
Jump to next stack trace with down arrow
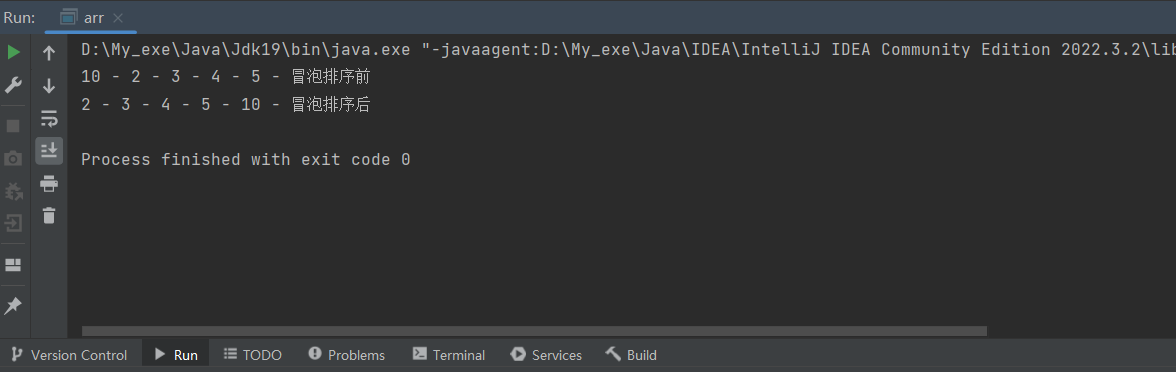coord(49,86)
